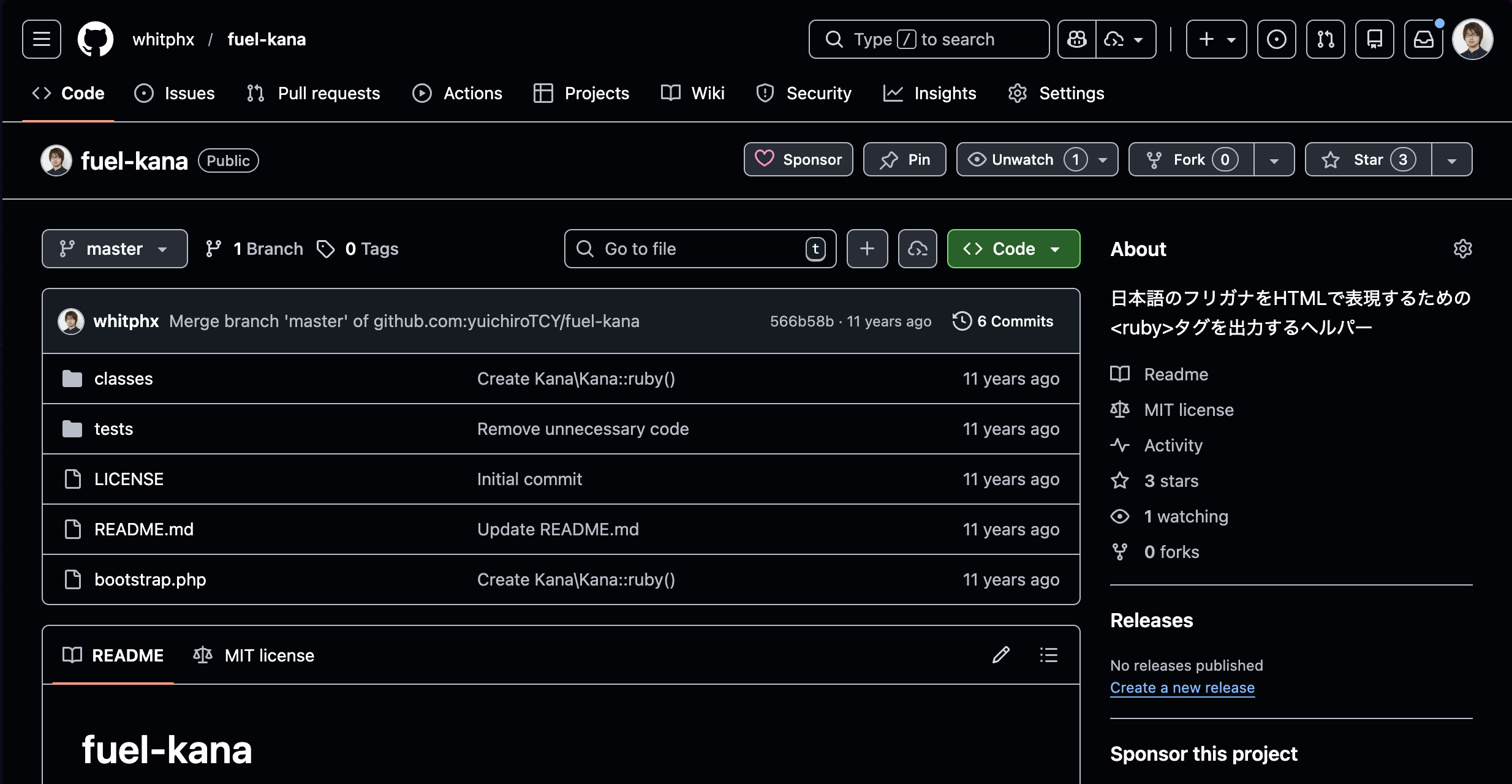Open the user profile avatar menu
The image size is (1512, 784).
[x=1473, y=39]
